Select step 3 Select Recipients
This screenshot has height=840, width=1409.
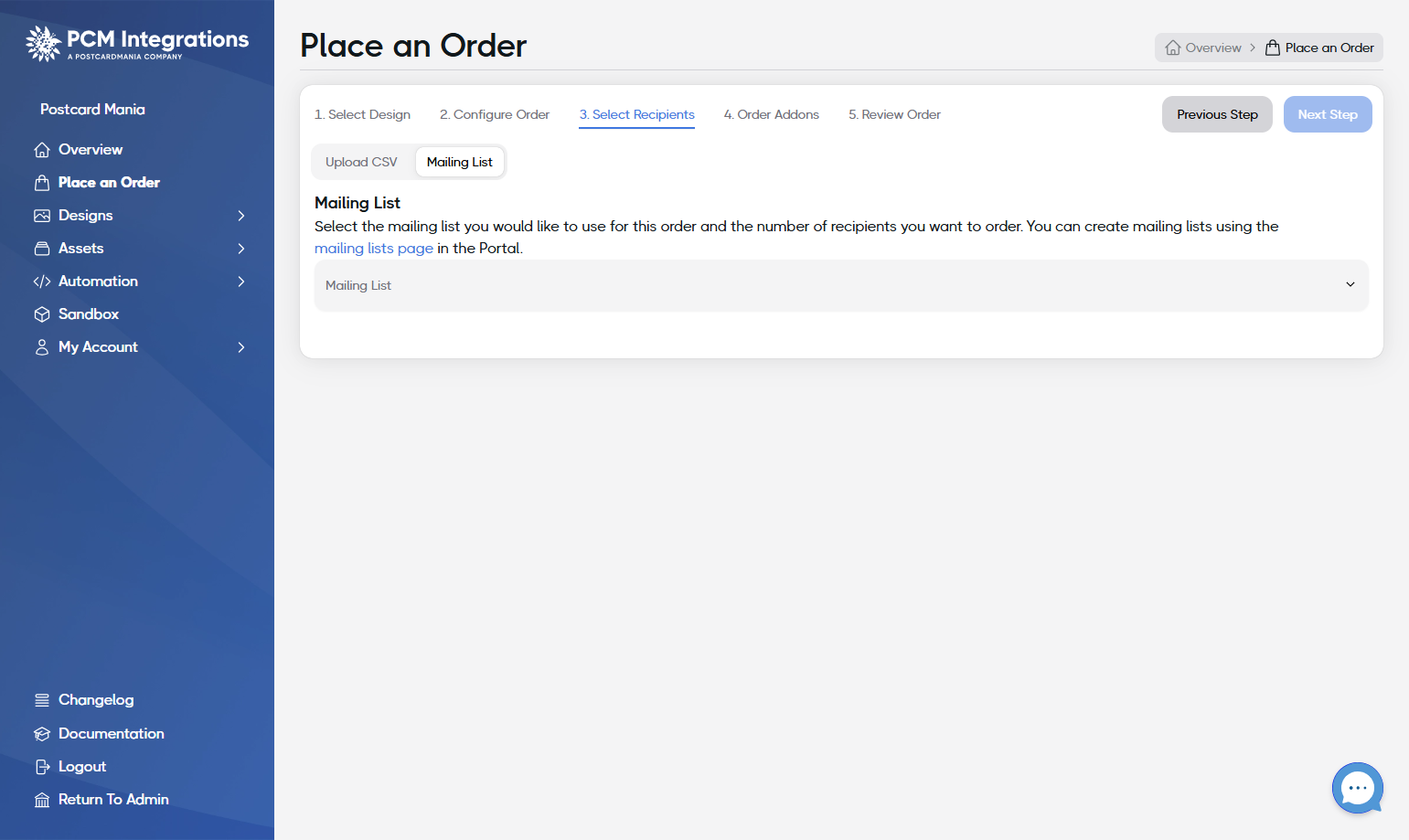tap(636, 114)
